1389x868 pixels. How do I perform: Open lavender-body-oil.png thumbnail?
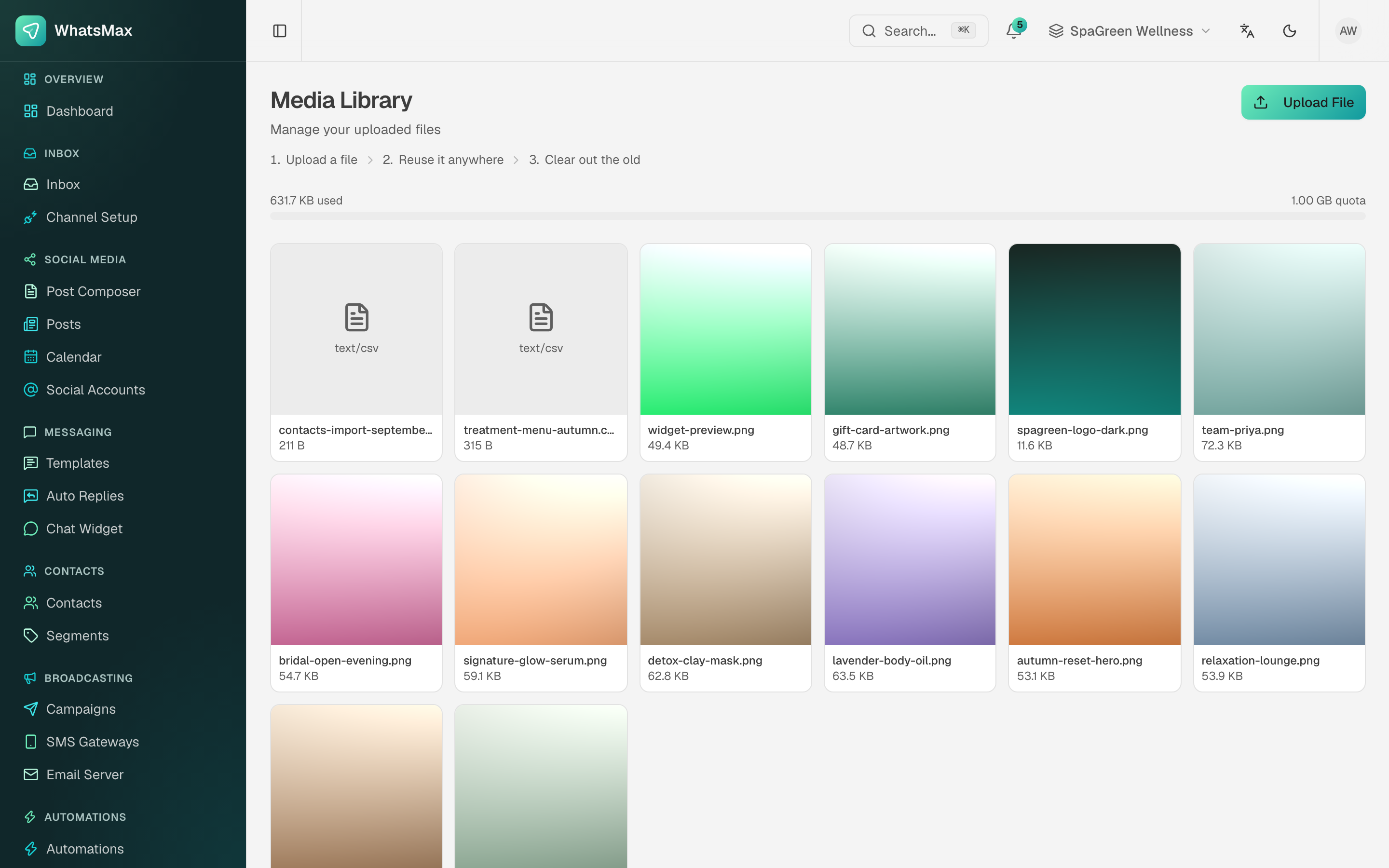tap(910, 560)
